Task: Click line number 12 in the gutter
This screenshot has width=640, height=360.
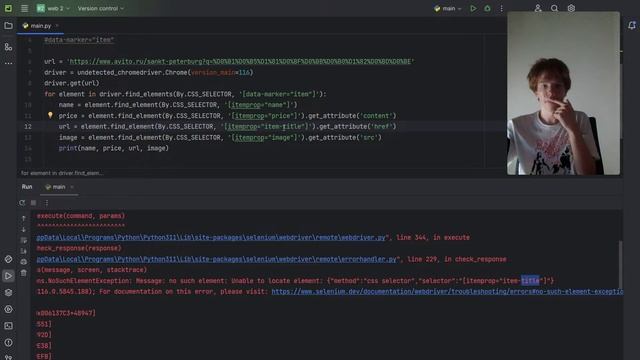Action: tap(28, 127)
